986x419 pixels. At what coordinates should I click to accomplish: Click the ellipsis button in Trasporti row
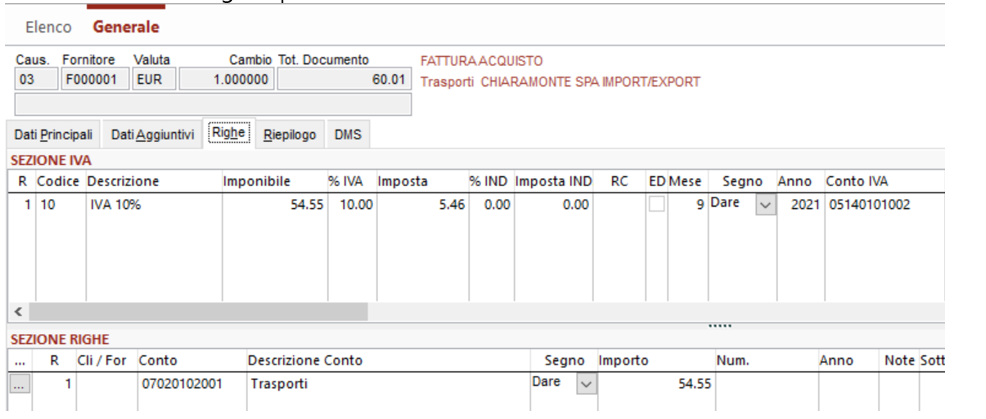pyautogui.click(x=19, y=385)
